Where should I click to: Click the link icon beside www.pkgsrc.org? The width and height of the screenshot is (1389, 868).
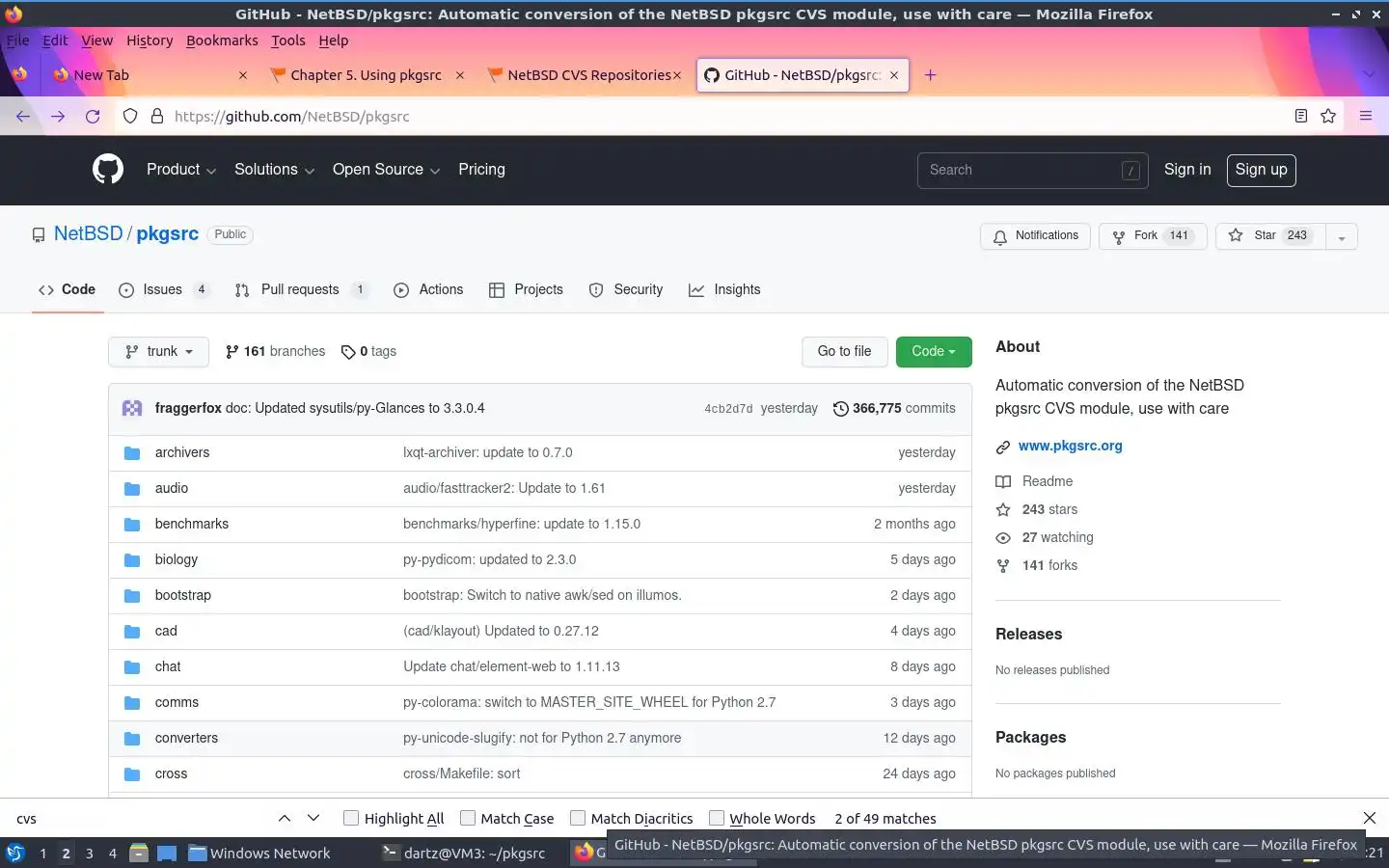tap(1003, 447)
